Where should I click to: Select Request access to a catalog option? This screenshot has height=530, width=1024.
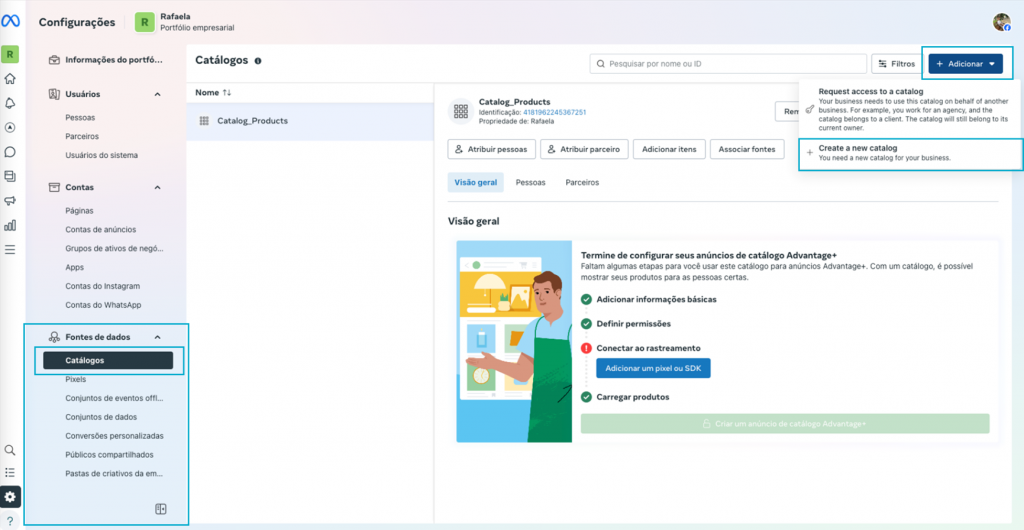(910, 110)
